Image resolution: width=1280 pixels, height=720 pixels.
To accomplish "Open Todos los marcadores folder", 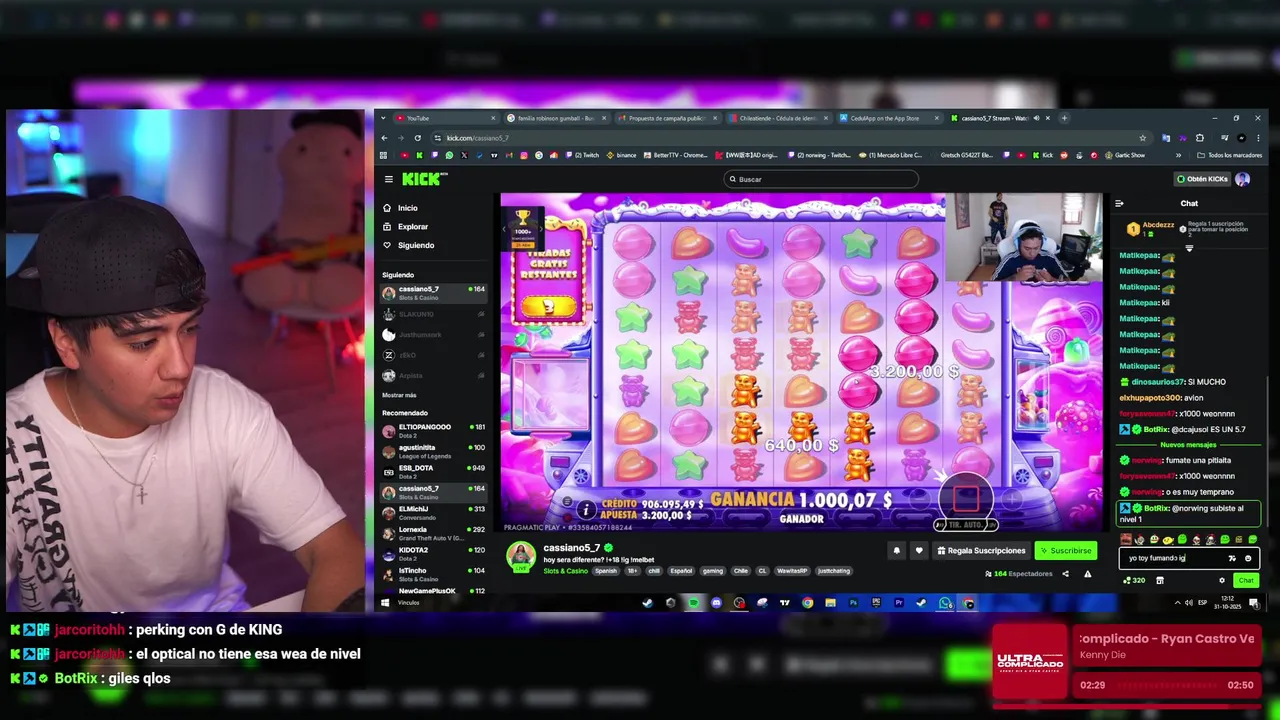I will coord(1230,155).
